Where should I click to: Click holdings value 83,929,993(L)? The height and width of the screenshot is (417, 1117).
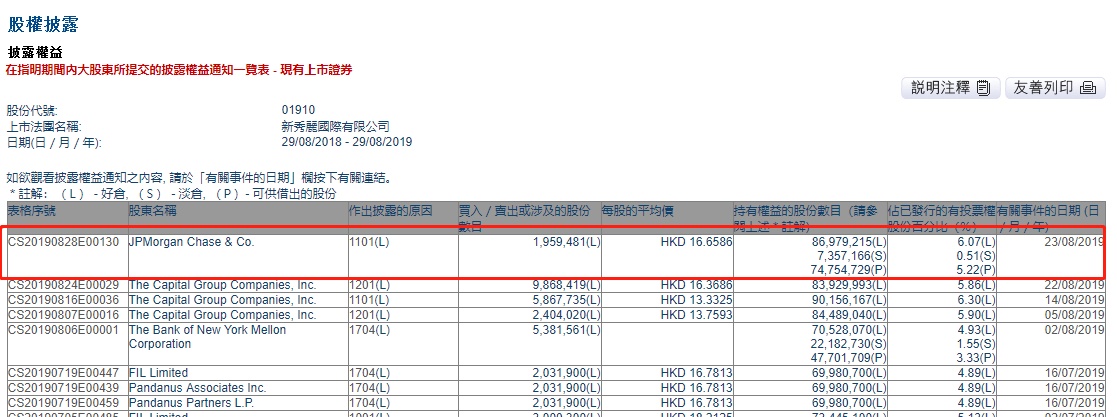click(x=850, y=285)
